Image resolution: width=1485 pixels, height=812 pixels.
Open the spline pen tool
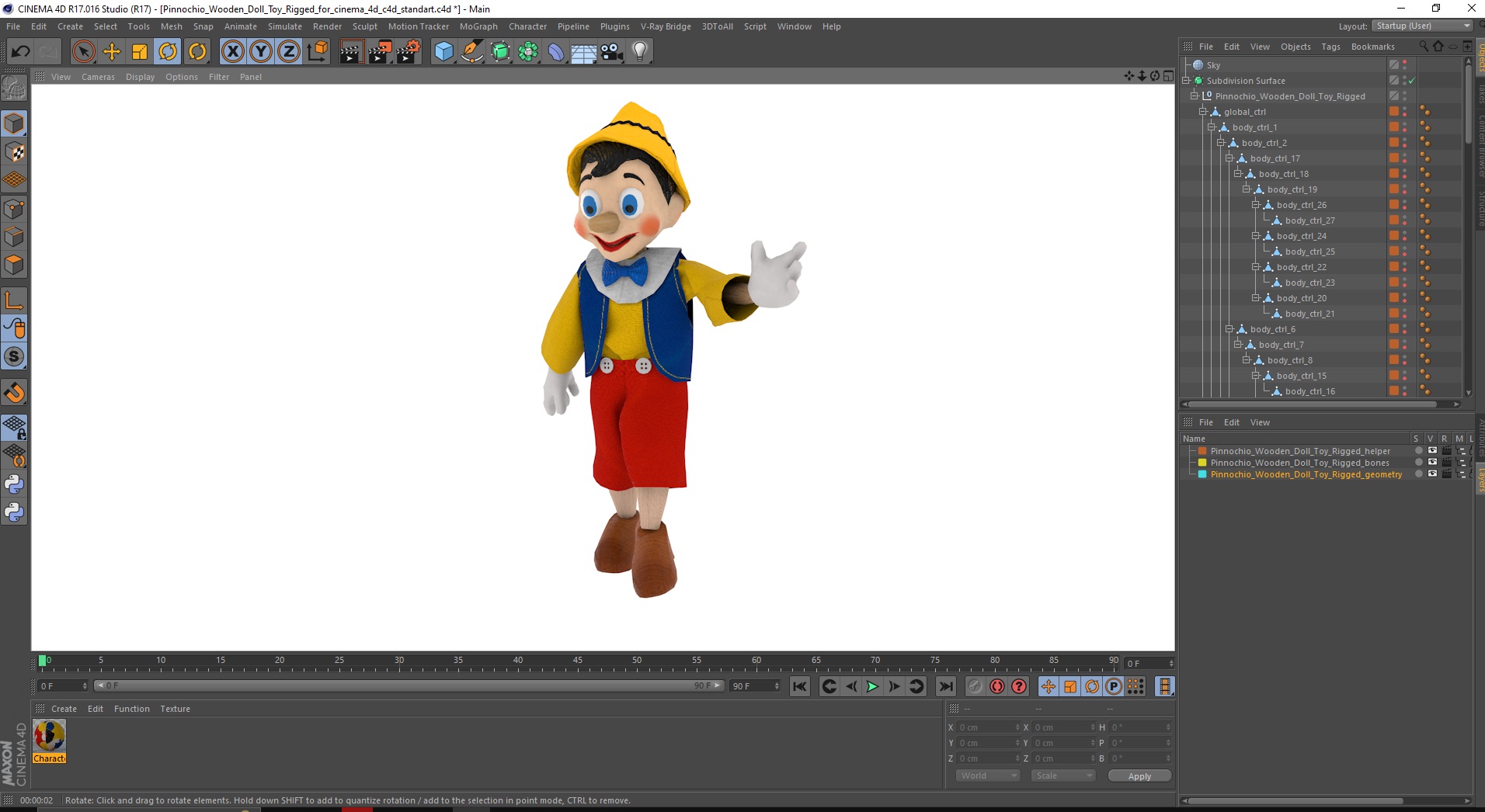472,52
